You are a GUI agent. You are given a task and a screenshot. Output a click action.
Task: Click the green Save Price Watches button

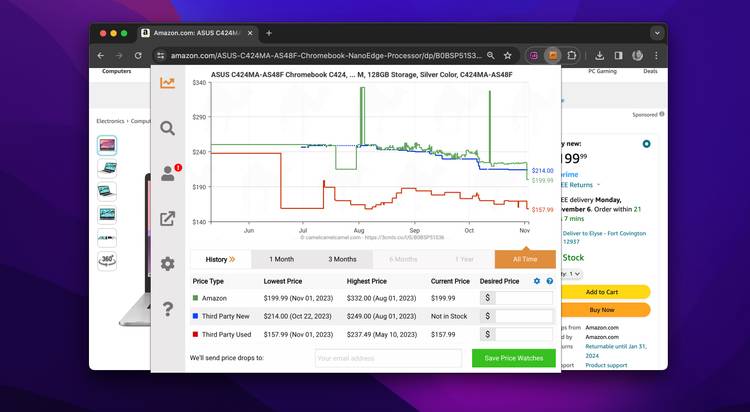click(x=513, y=358)
